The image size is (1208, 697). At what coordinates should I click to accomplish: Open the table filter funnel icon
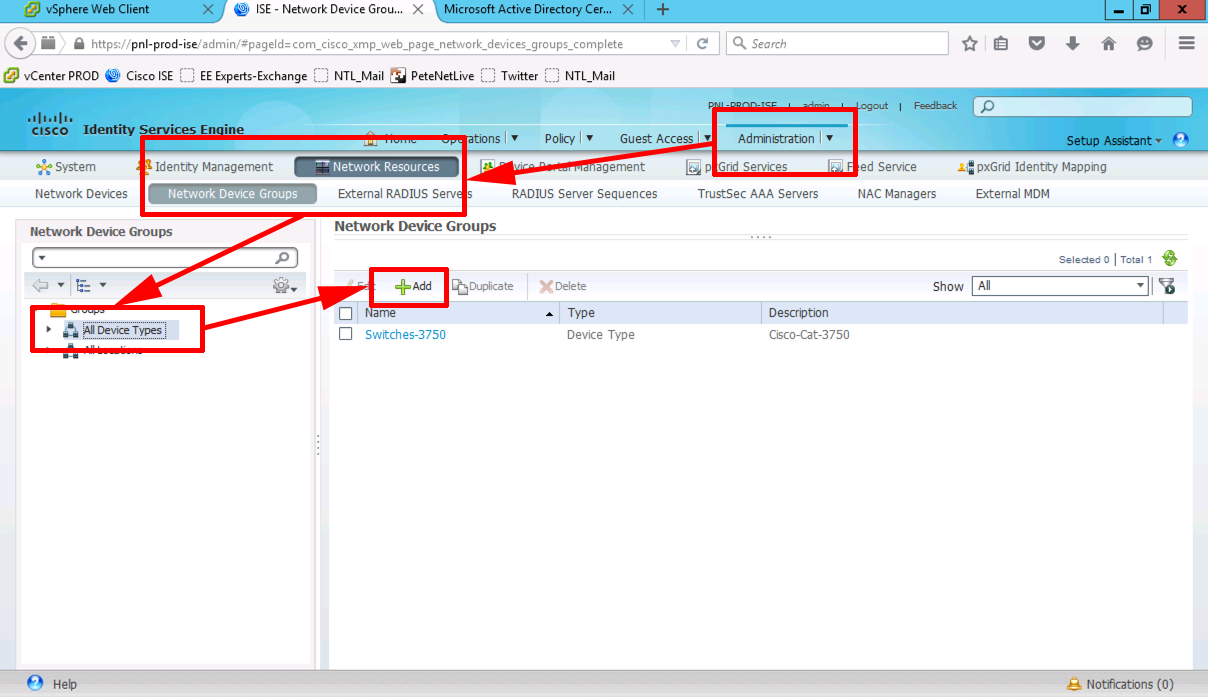(x=1166, y=286)
